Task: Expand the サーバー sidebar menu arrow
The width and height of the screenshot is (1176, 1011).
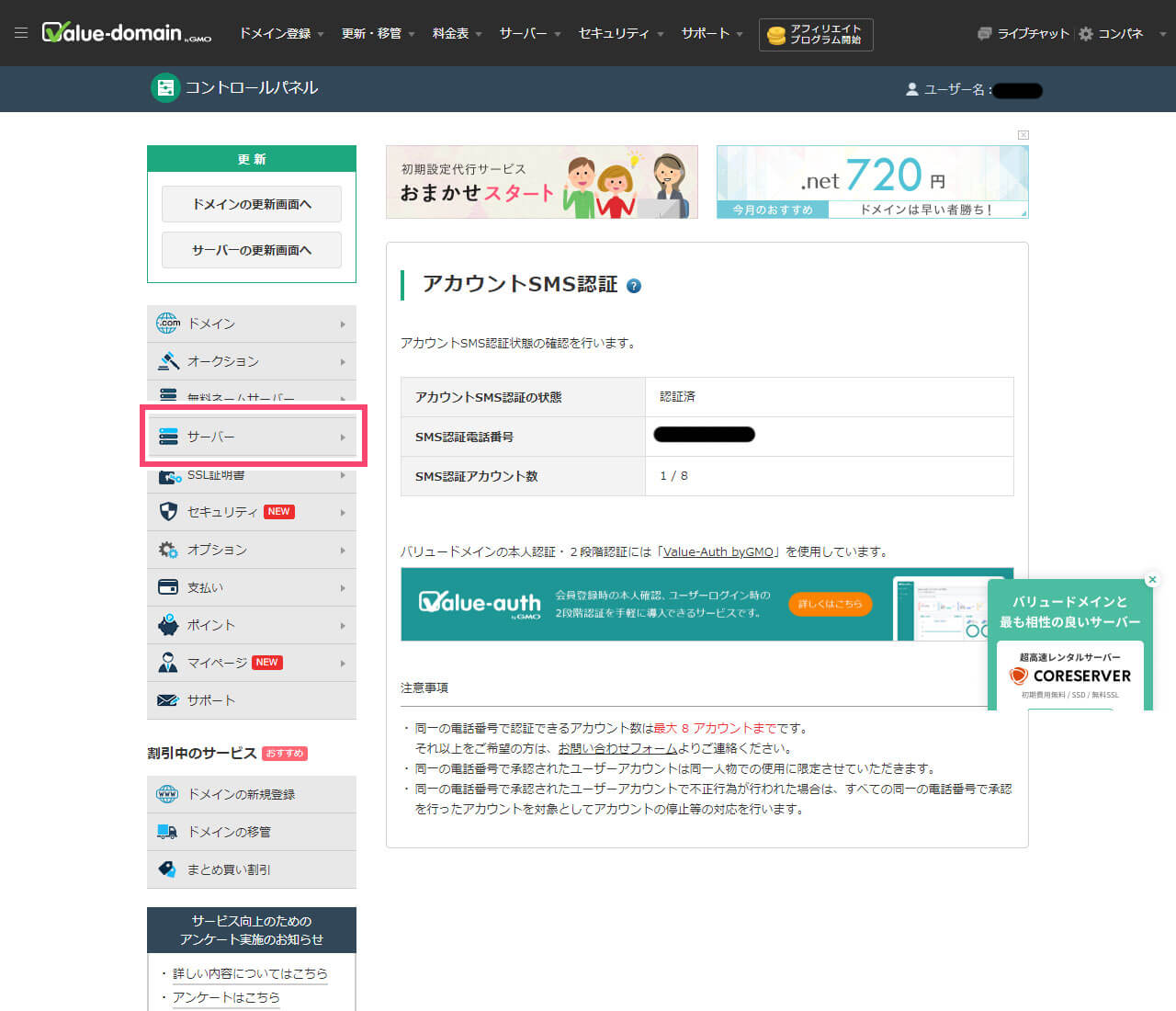Action: [343, 437]
